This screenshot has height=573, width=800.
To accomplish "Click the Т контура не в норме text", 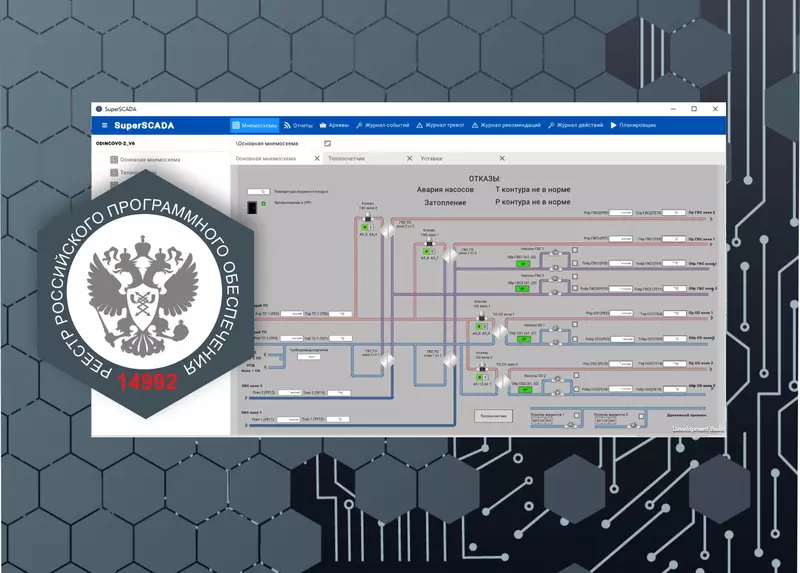I will [x=533, y=189].
